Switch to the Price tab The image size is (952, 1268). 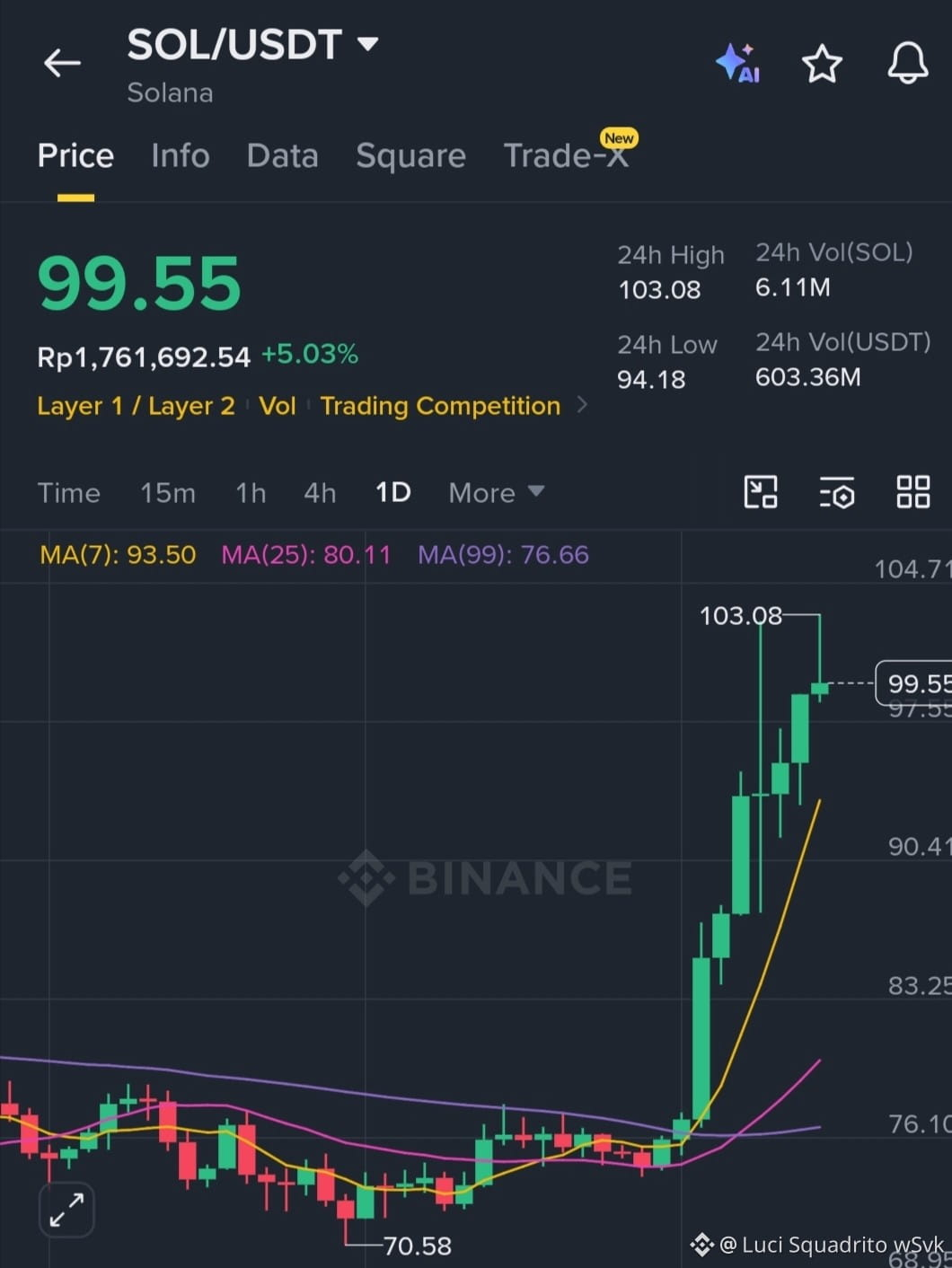coord(75,156)
